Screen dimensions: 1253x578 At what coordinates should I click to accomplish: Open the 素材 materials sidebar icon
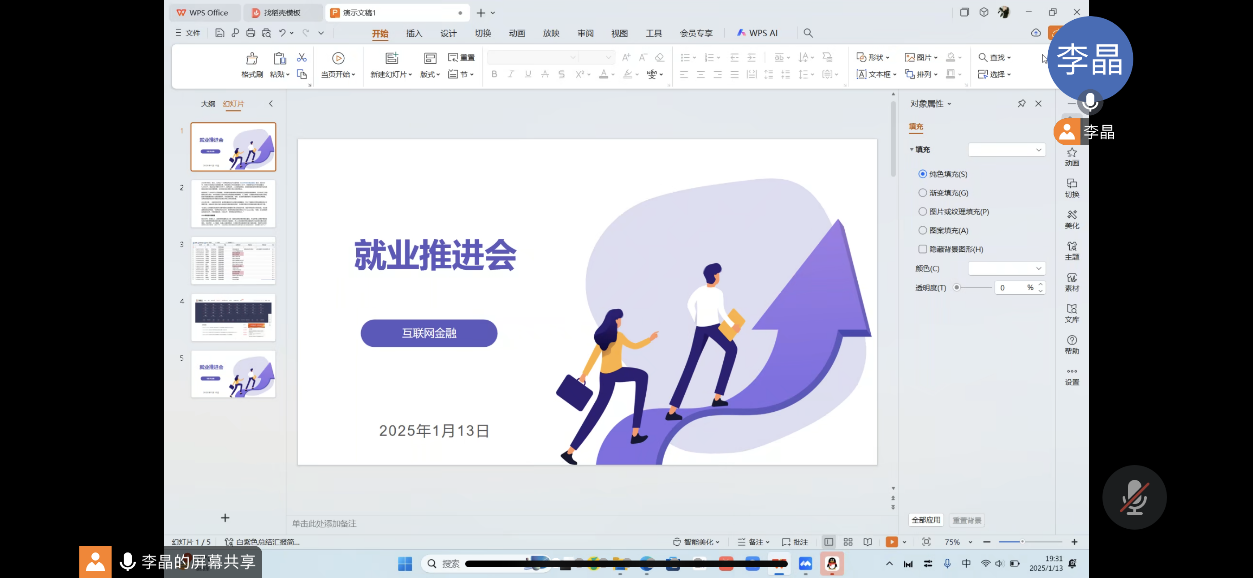tap(1072, 282)
